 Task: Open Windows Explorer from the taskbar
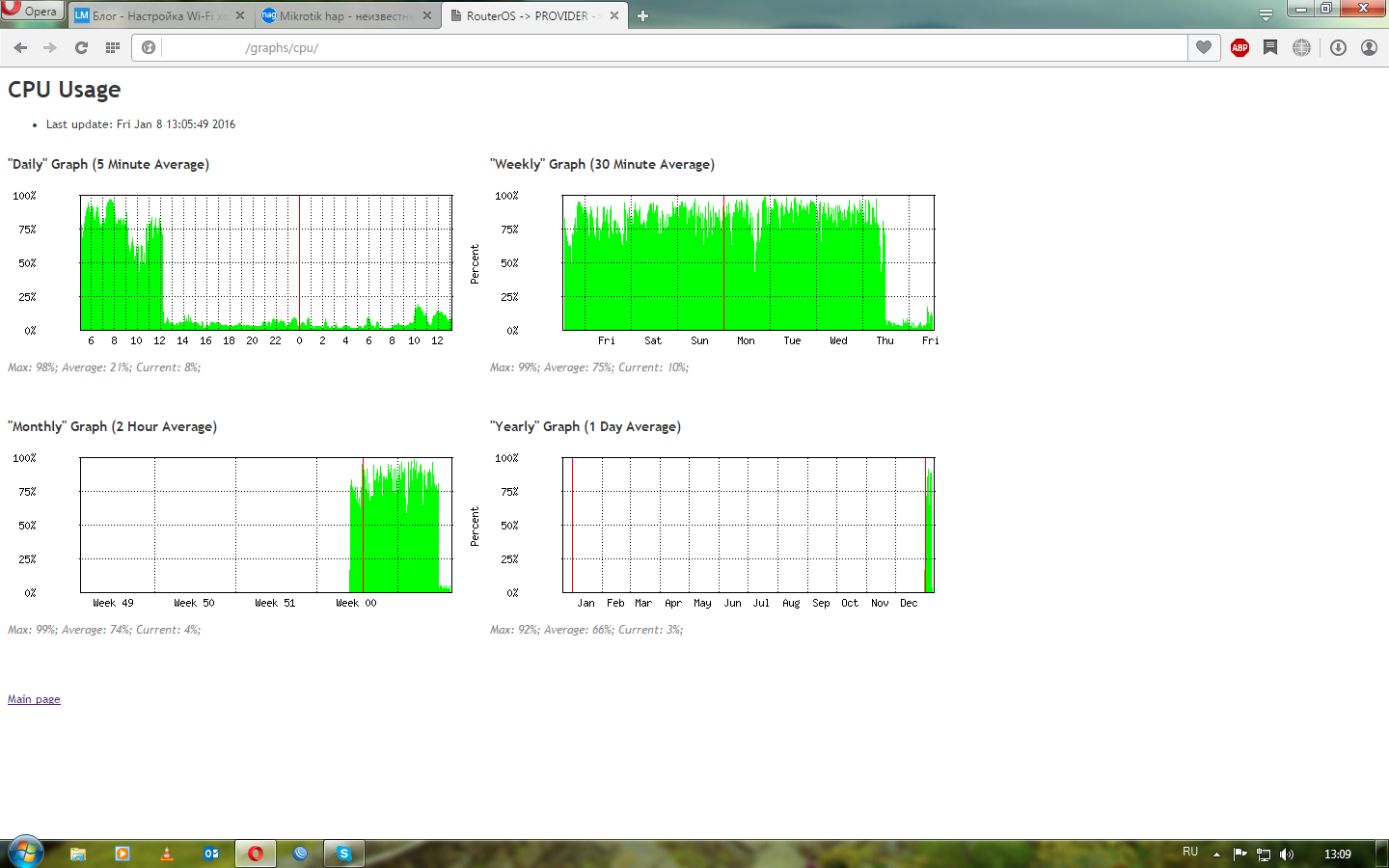click(78, 854)
